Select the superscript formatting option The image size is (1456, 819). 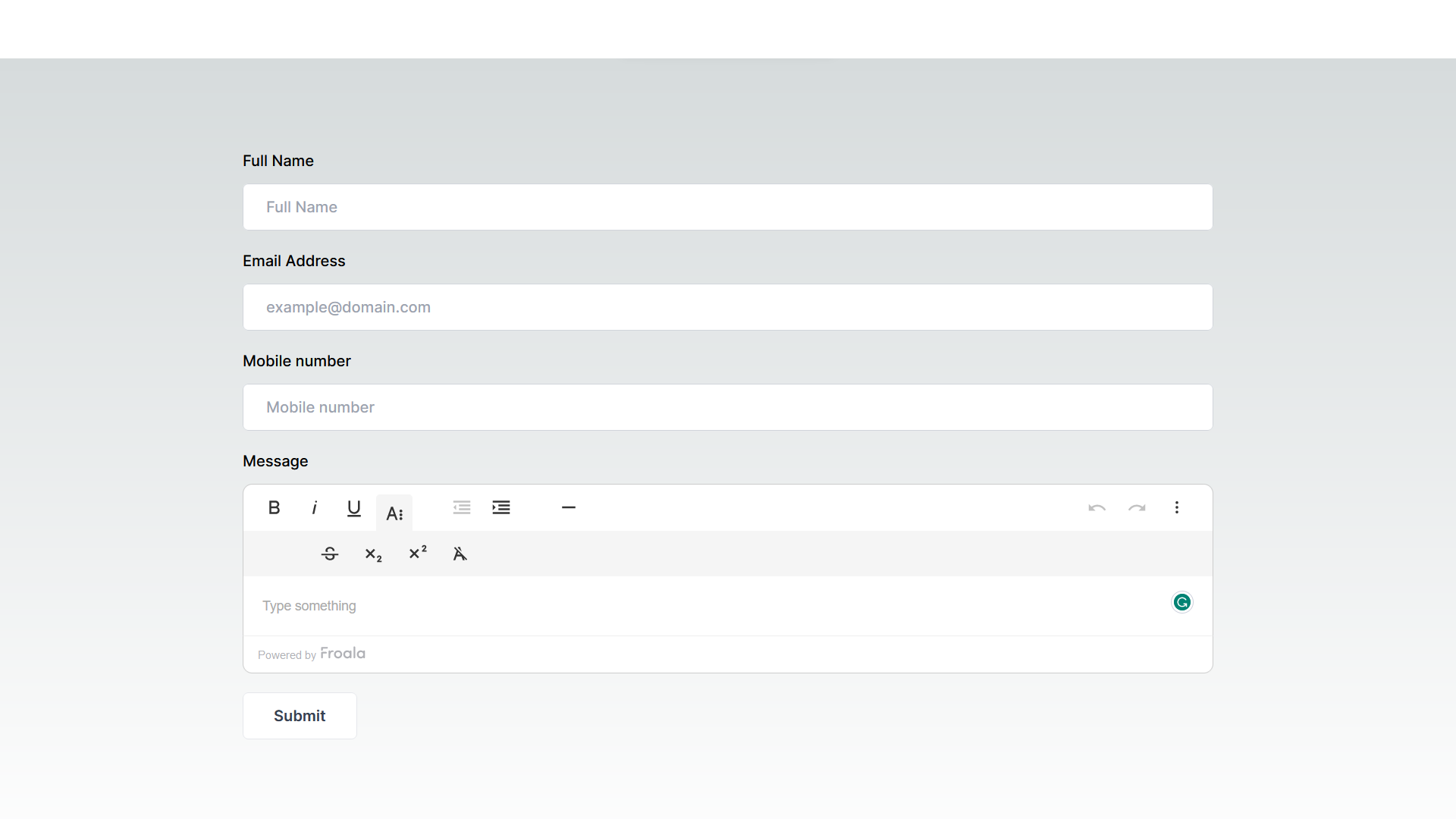click(418, 553)
